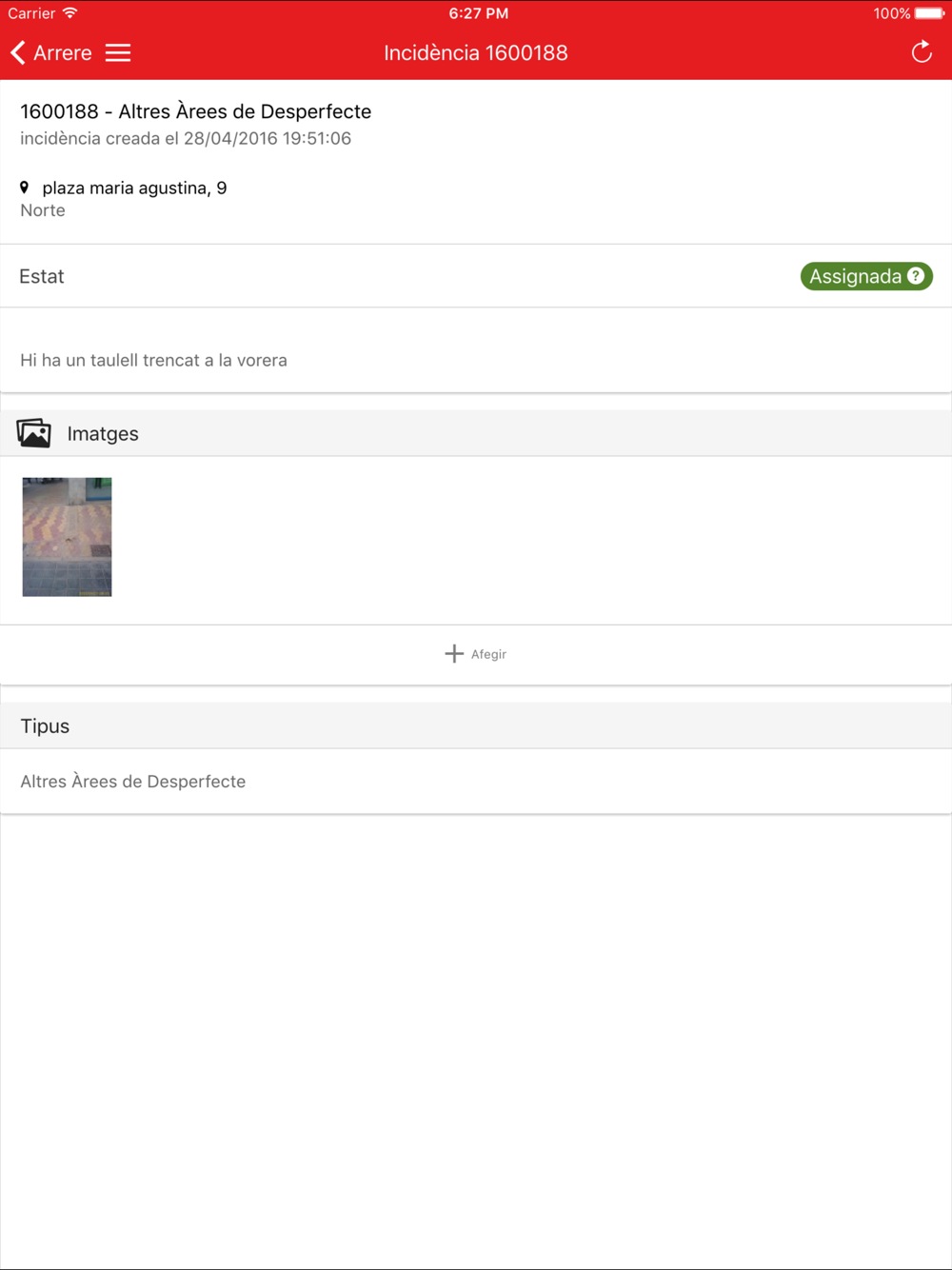Screen dimensions: 952x1270
Task: Click the description Hi ha un taulell trencat
Action: point(153,360)
